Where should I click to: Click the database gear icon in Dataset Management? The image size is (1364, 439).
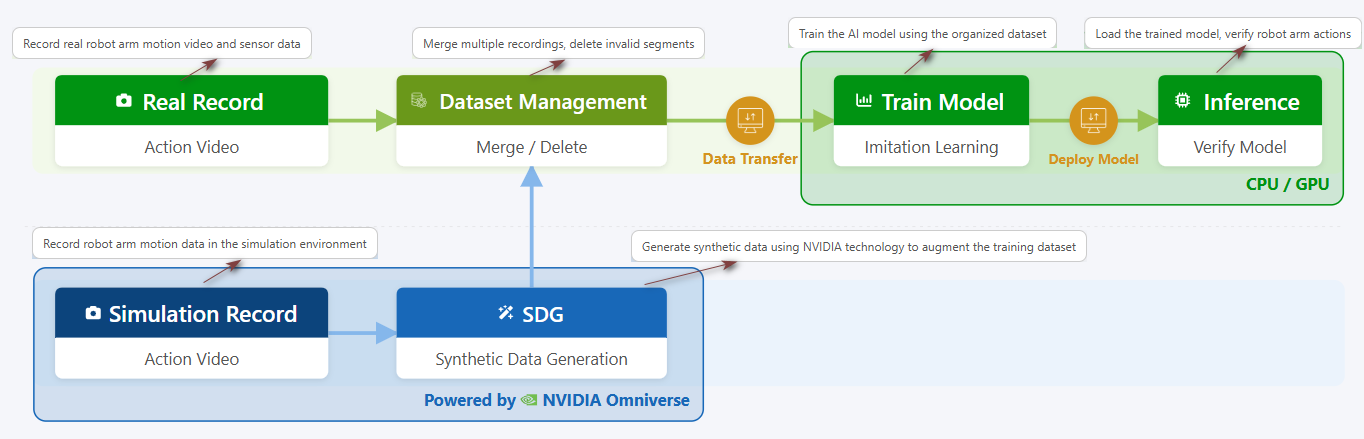[x=419, y=101]
